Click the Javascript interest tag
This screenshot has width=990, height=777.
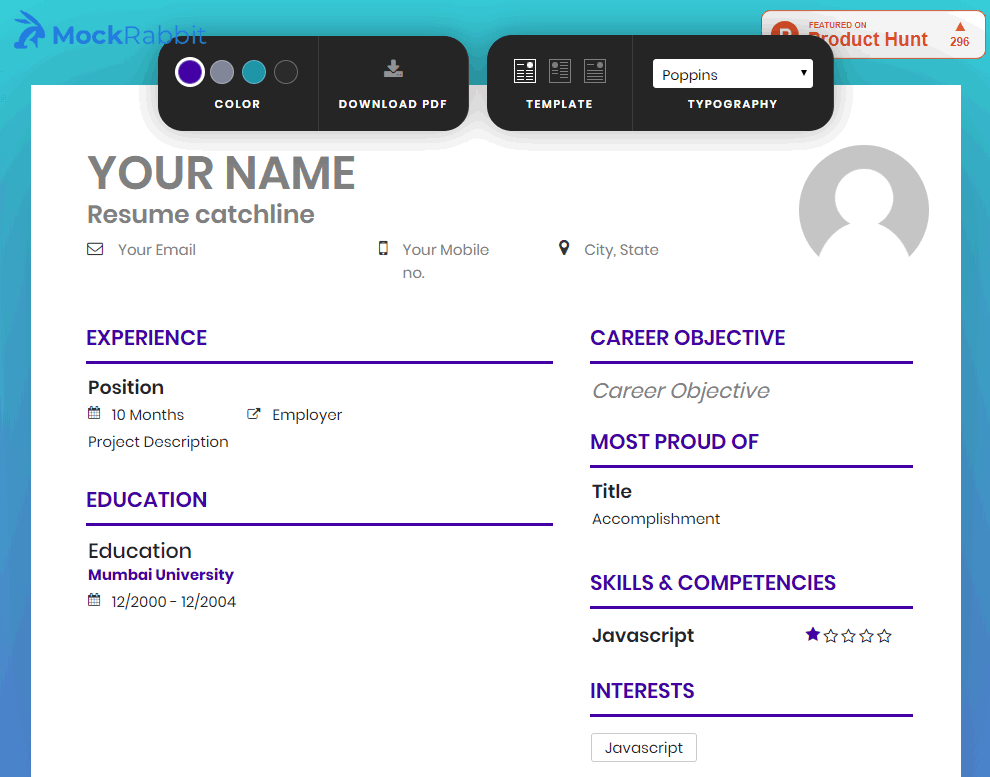tap(644, 748)
